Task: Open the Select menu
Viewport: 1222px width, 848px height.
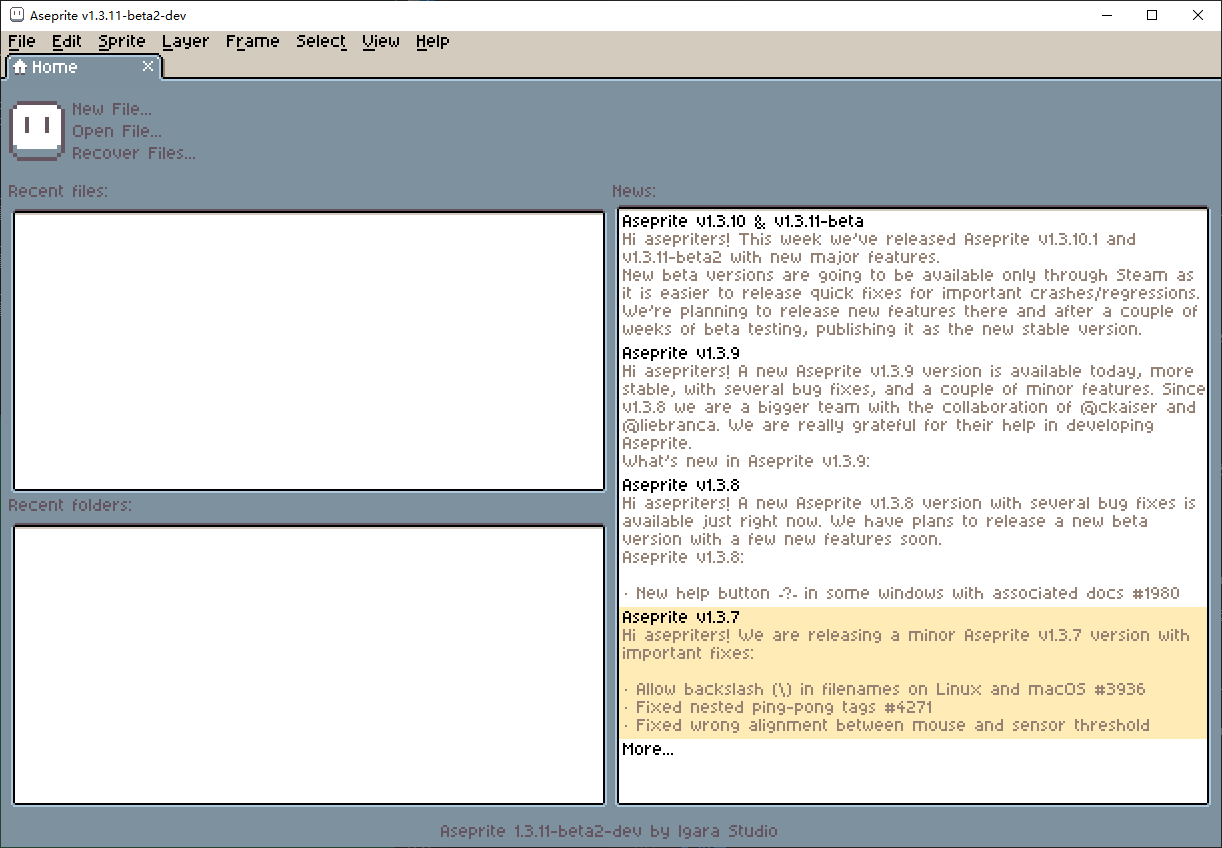Action: coord(321,41)
